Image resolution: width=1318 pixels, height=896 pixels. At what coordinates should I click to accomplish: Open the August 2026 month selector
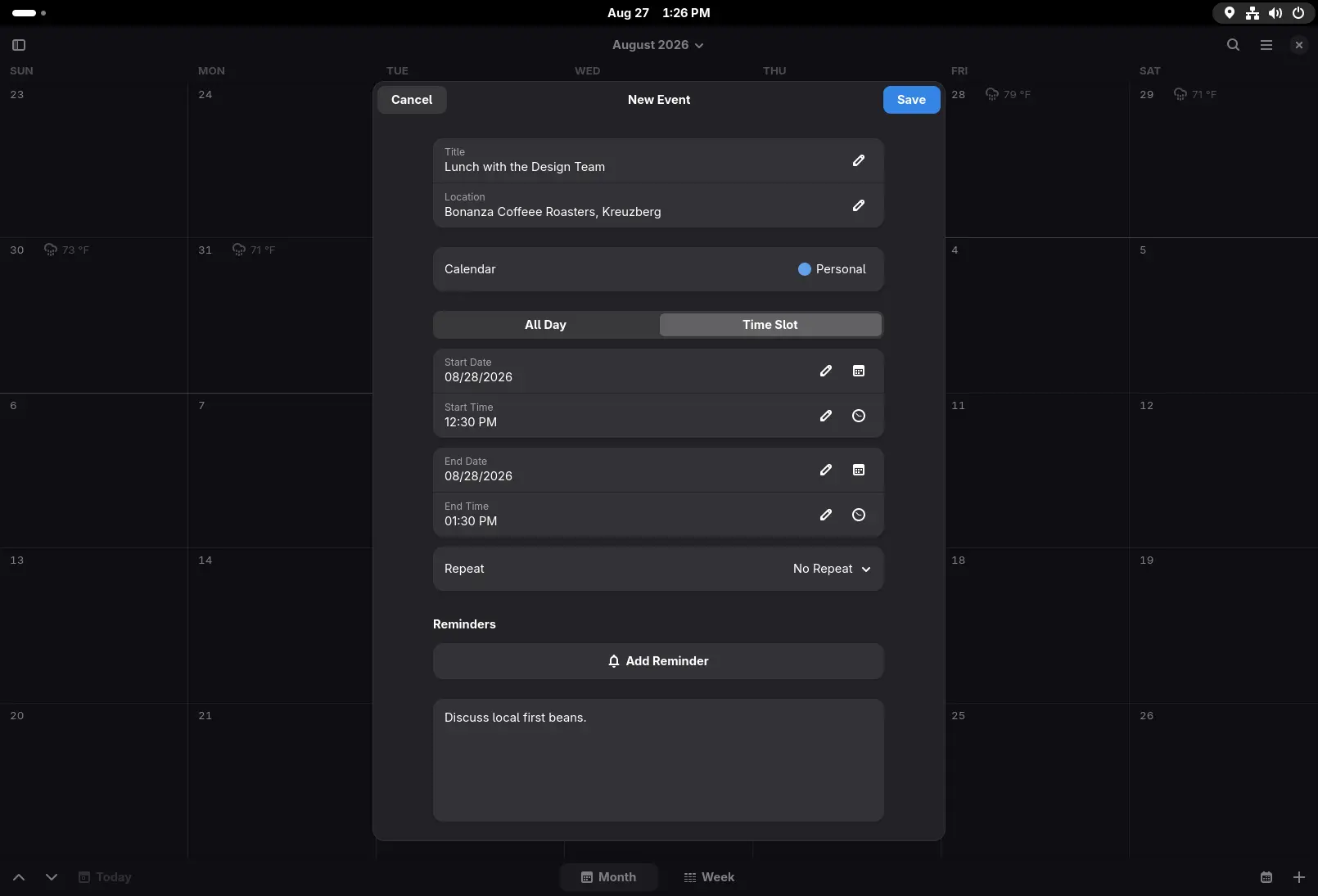click(658, 45)
